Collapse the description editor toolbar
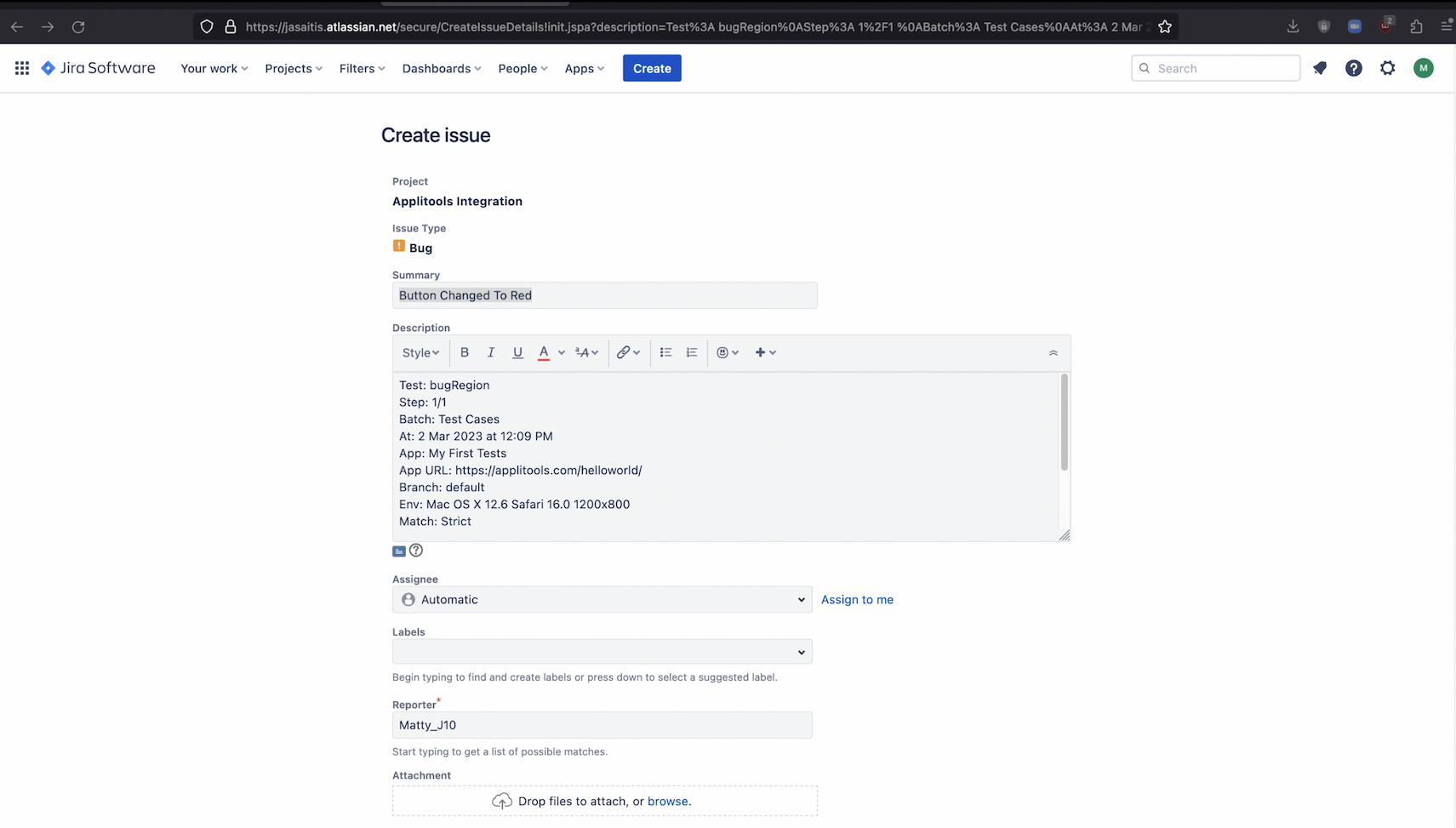This screenshot has width=1456, height=828. tap(1053, 352)
